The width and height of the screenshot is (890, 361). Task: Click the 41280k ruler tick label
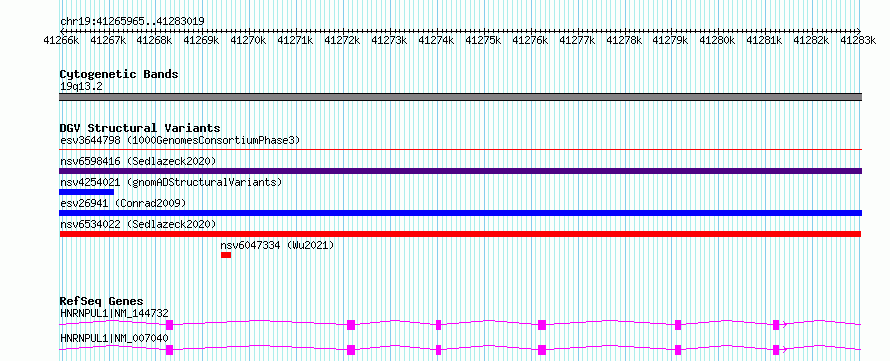(717, 40)
